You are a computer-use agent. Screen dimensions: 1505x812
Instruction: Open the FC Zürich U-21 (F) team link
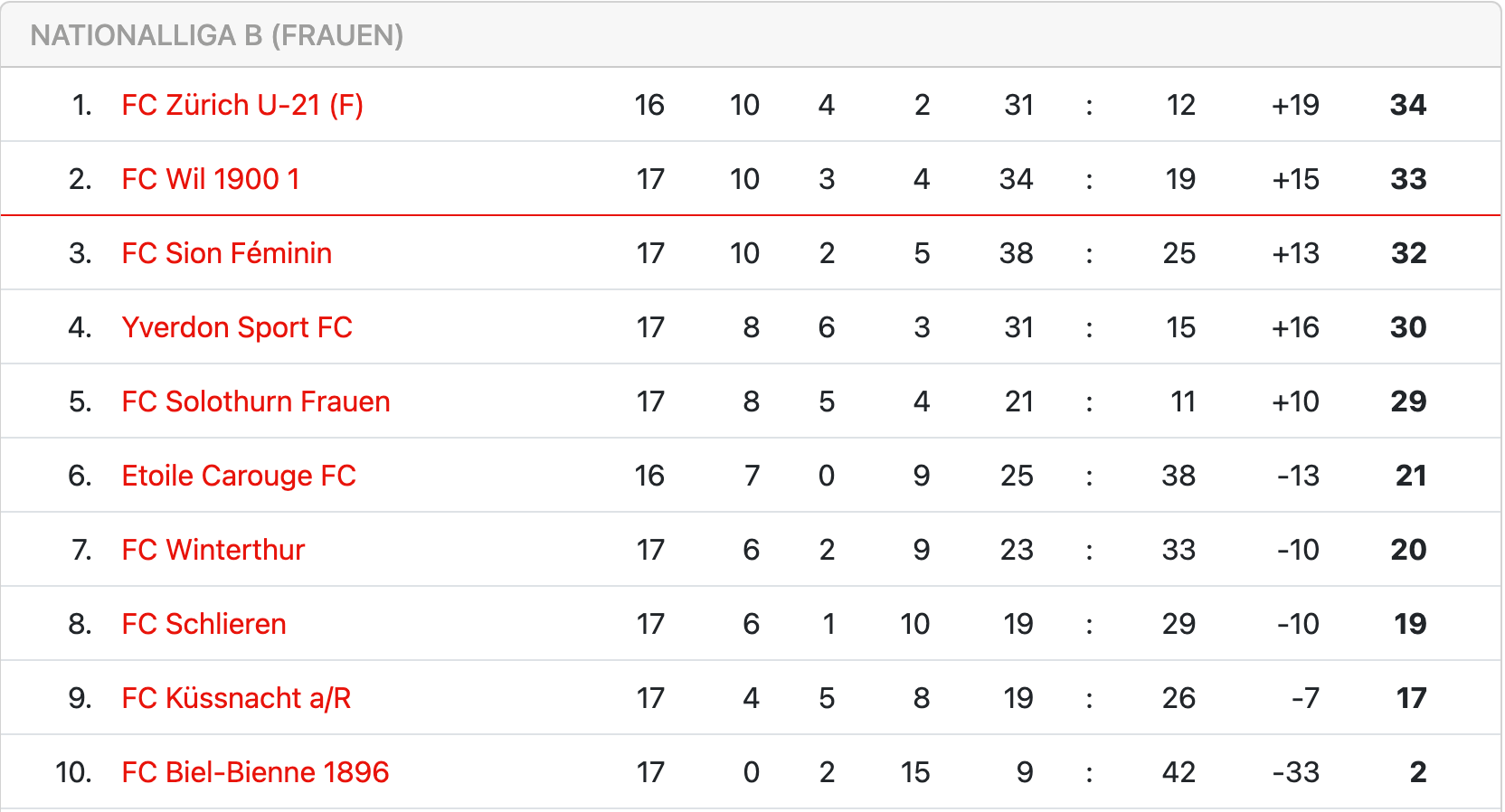pyautogui.click(x=242, y=105)
